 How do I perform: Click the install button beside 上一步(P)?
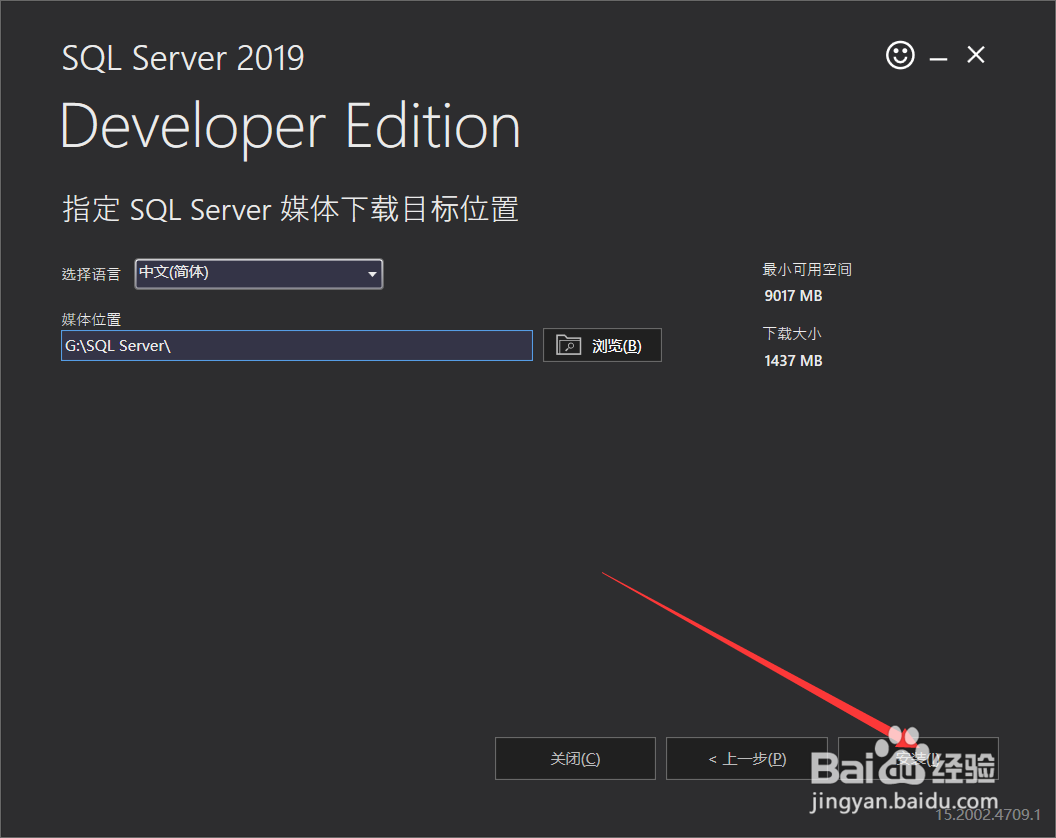(918, 759)
